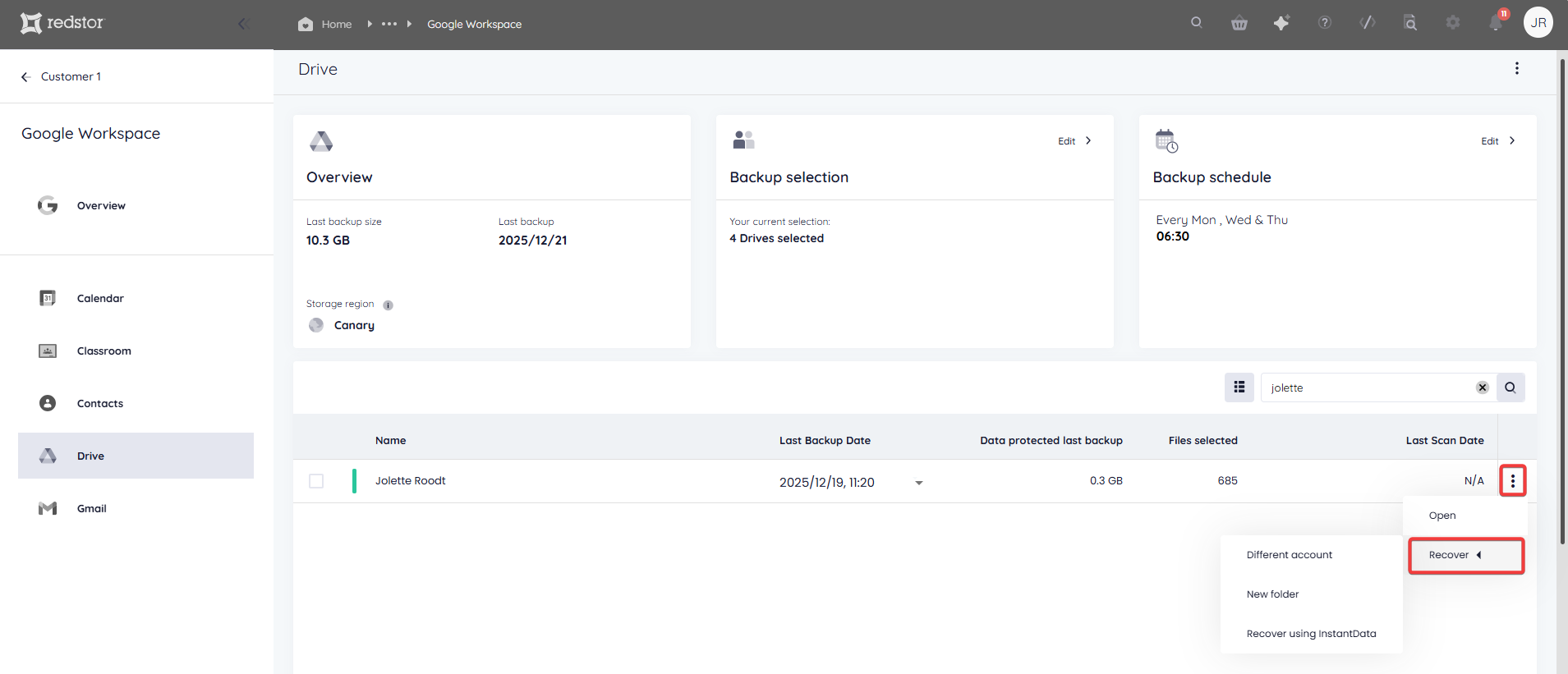Viewport: 1568px width, 674px height.
Task: Open JR user profile avatar
Action: pos(1538,23)
